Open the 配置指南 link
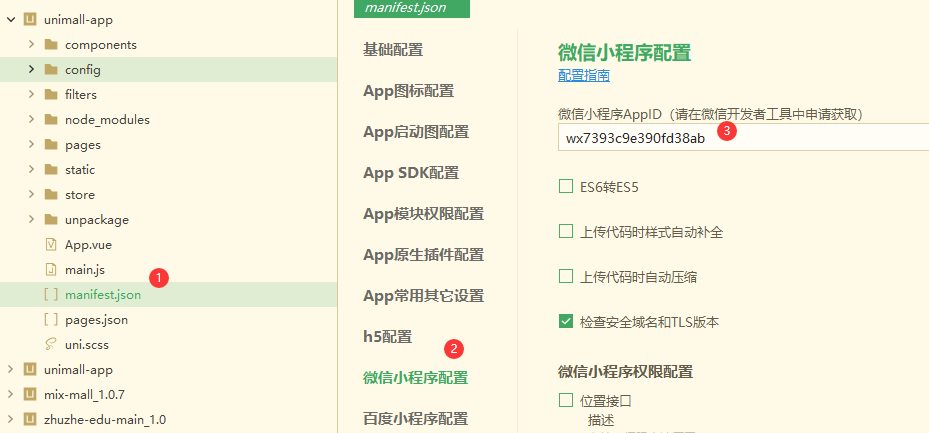Image resolution: width=929 pixels, height=433 pixels. [584, 76]
